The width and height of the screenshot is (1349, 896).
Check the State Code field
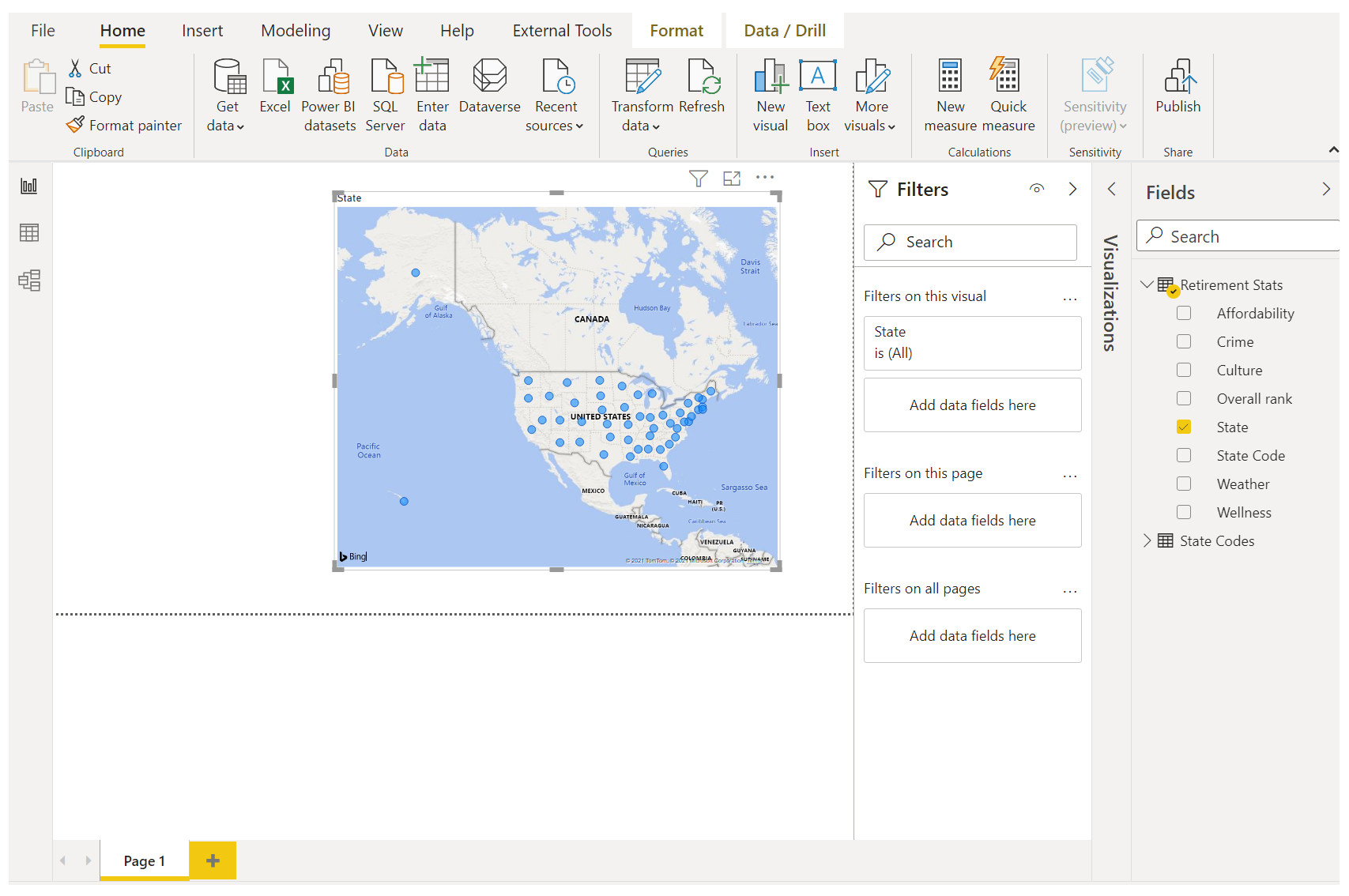click(1184, 455)
